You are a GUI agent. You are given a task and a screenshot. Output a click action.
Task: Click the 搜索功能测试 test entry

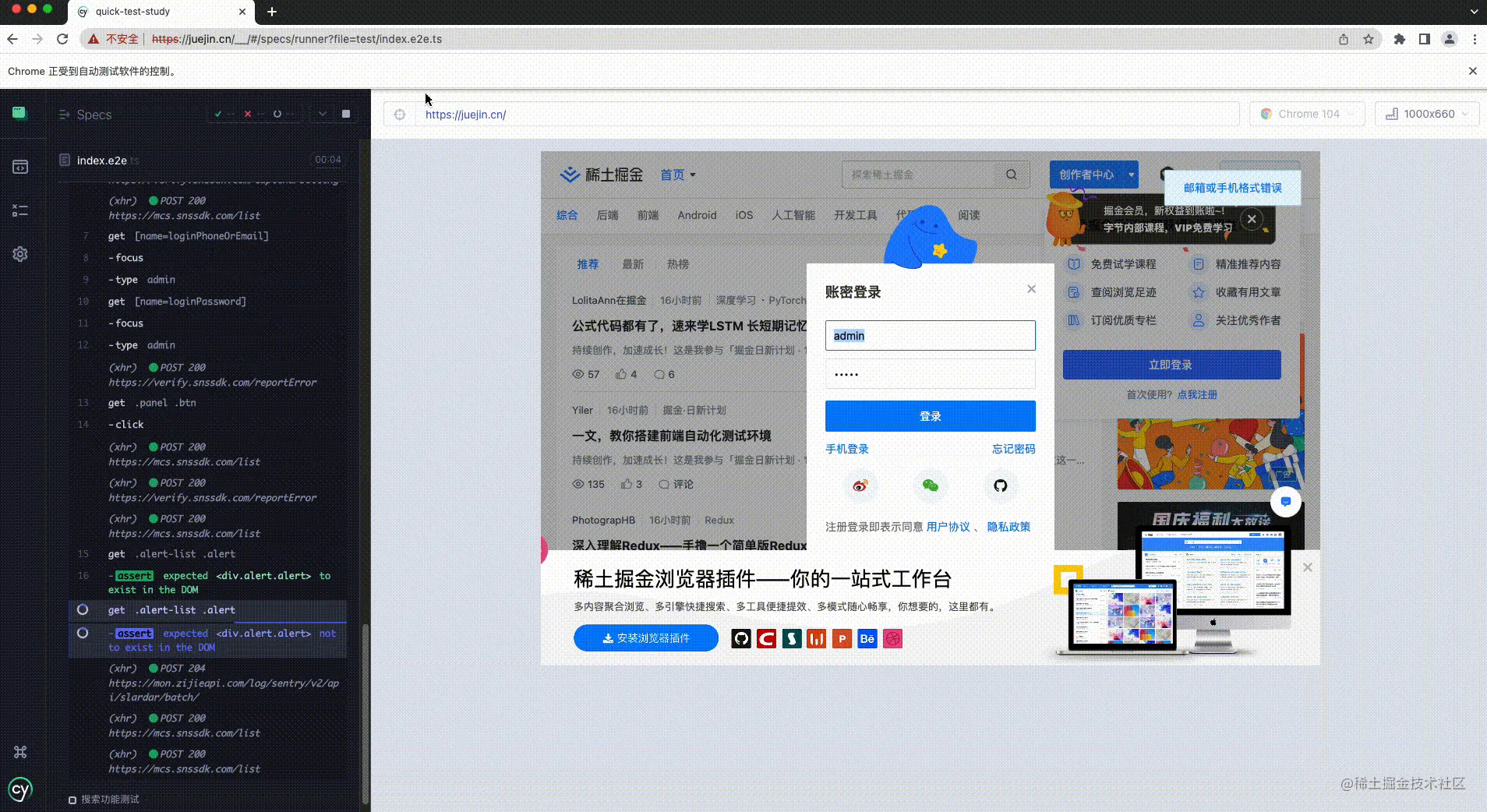(110, 800)
